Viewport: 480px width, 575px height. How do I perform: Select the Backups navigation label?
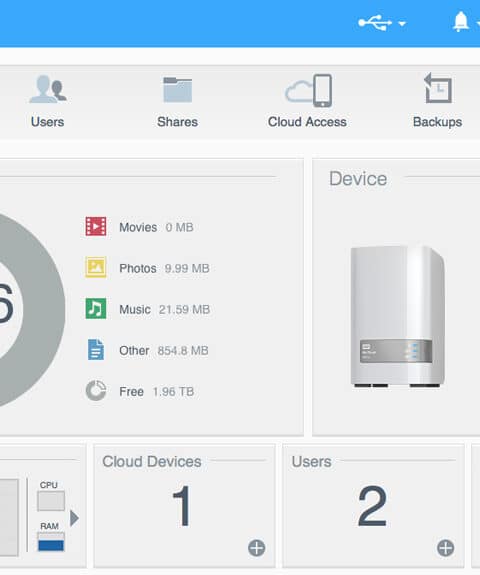437,122
